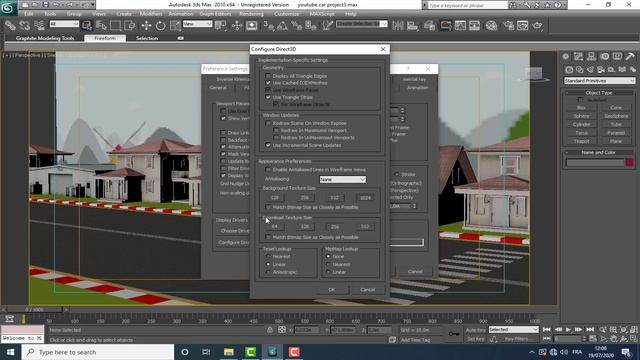The image size is (640, 360).
Task: Uncheck Use Cached D3DXMeshes
Action: (268, 83)
